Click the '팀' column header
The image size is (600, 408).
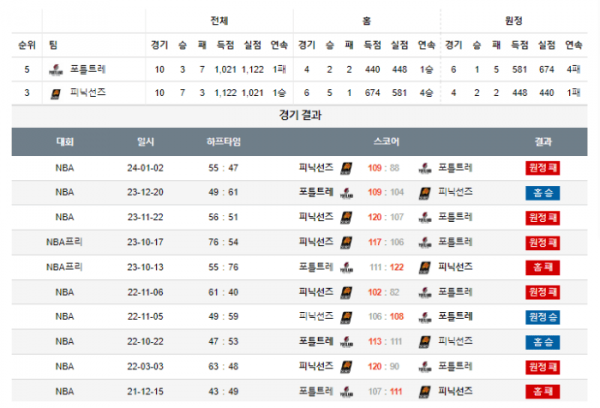coord(53,45)
